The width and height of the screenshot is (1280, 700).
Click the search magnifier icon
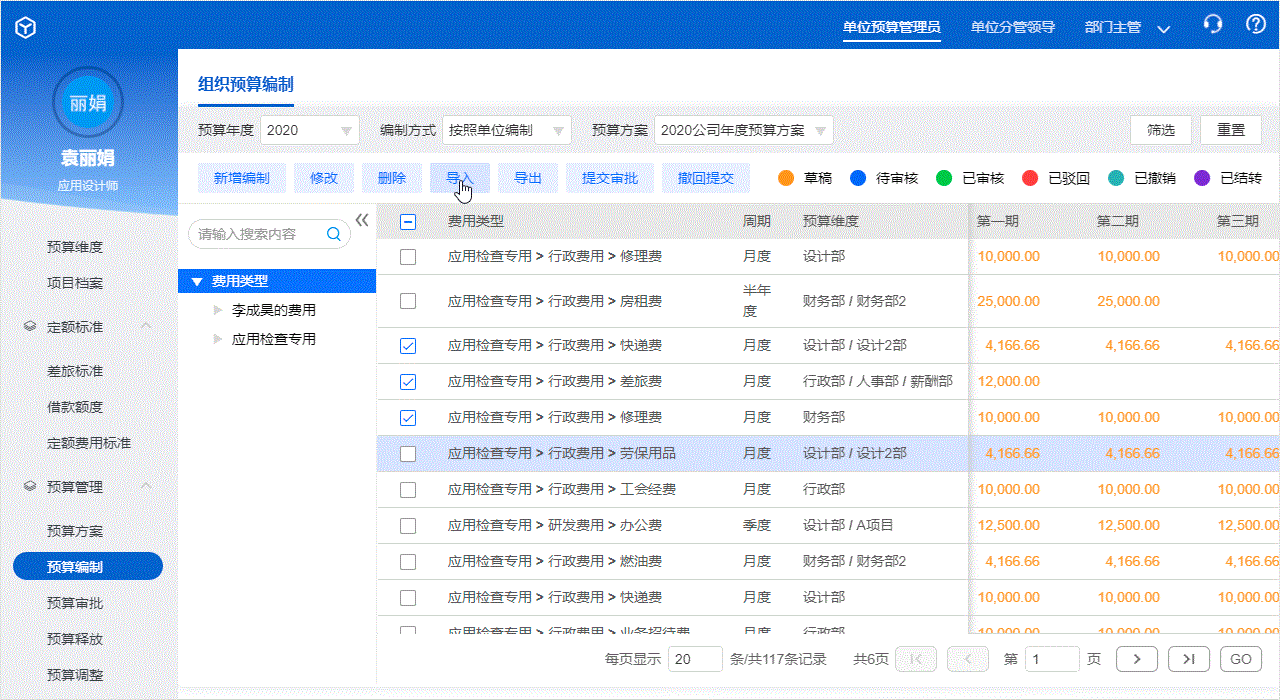(x=334, y=234)
